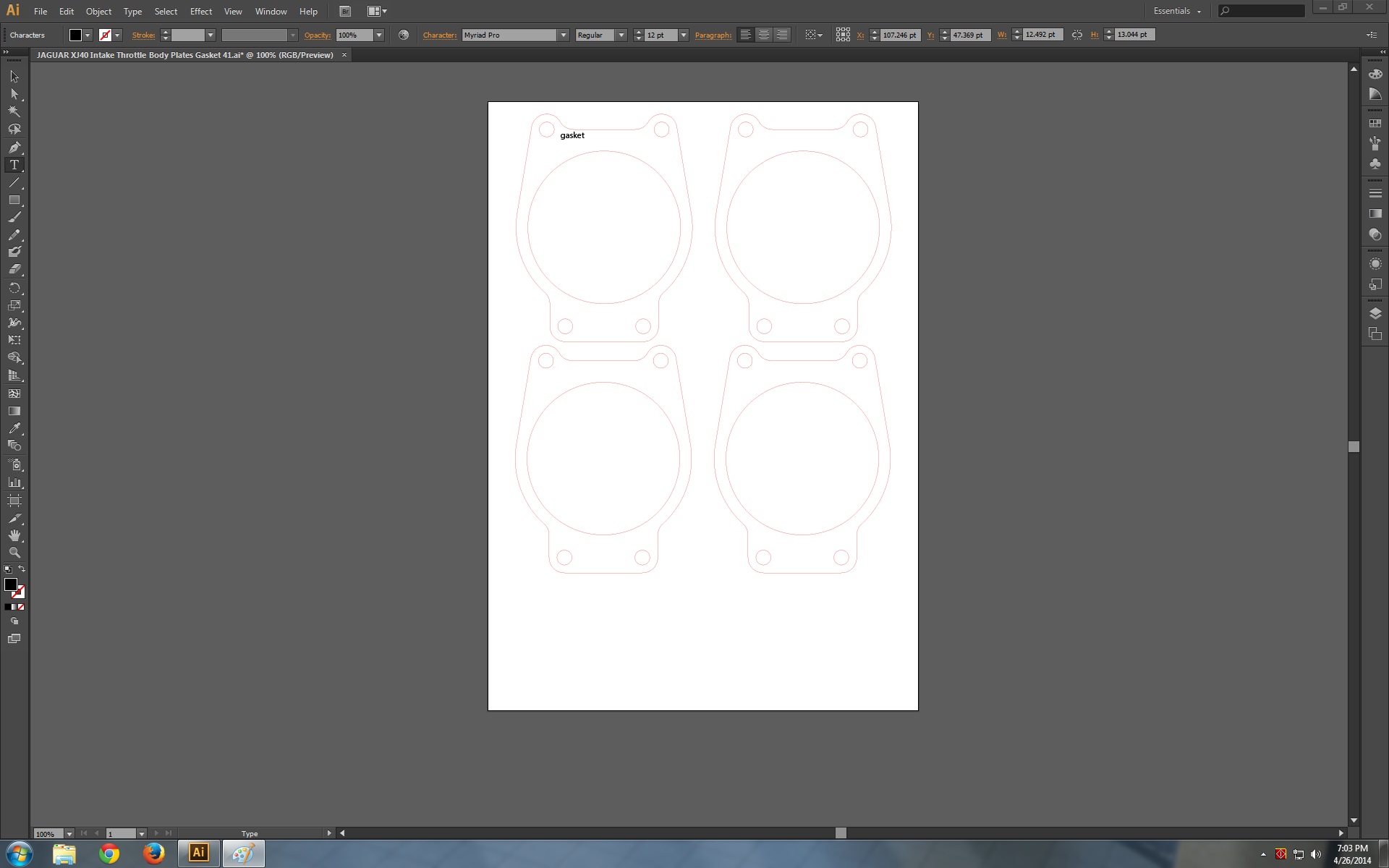Click the Go to Bridge icon
Screen dimensions: 1389x868
click(345, 12)
